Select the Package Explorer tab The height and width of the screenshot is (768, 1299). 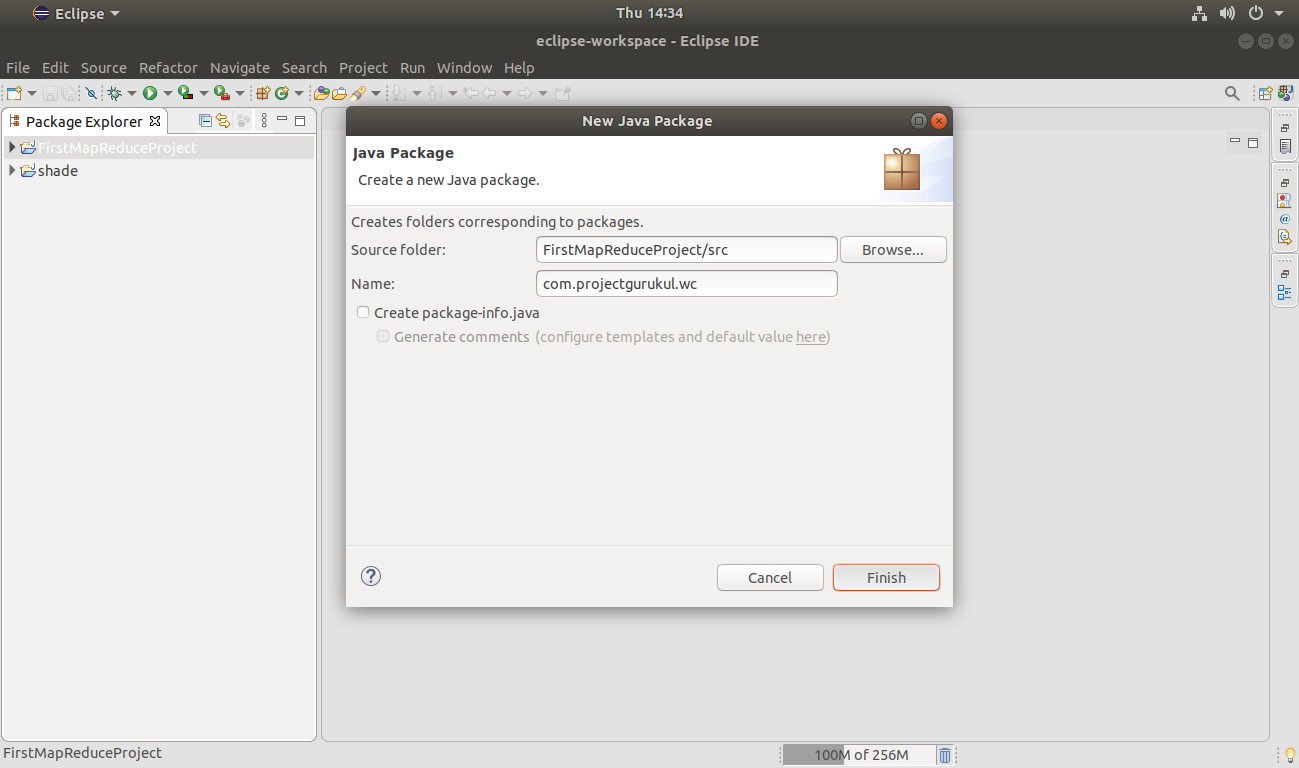coord(84,121)
